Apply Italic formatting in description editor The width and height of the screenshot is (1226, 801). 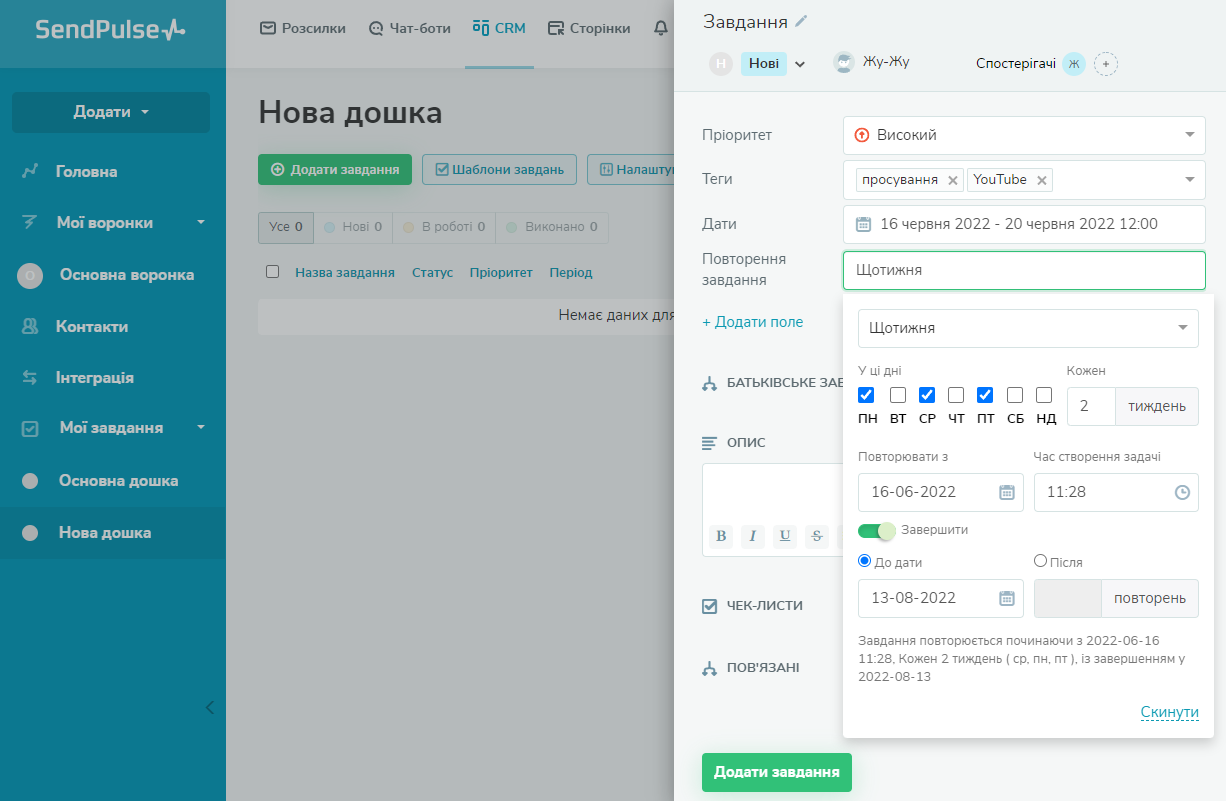coord(753,536)
